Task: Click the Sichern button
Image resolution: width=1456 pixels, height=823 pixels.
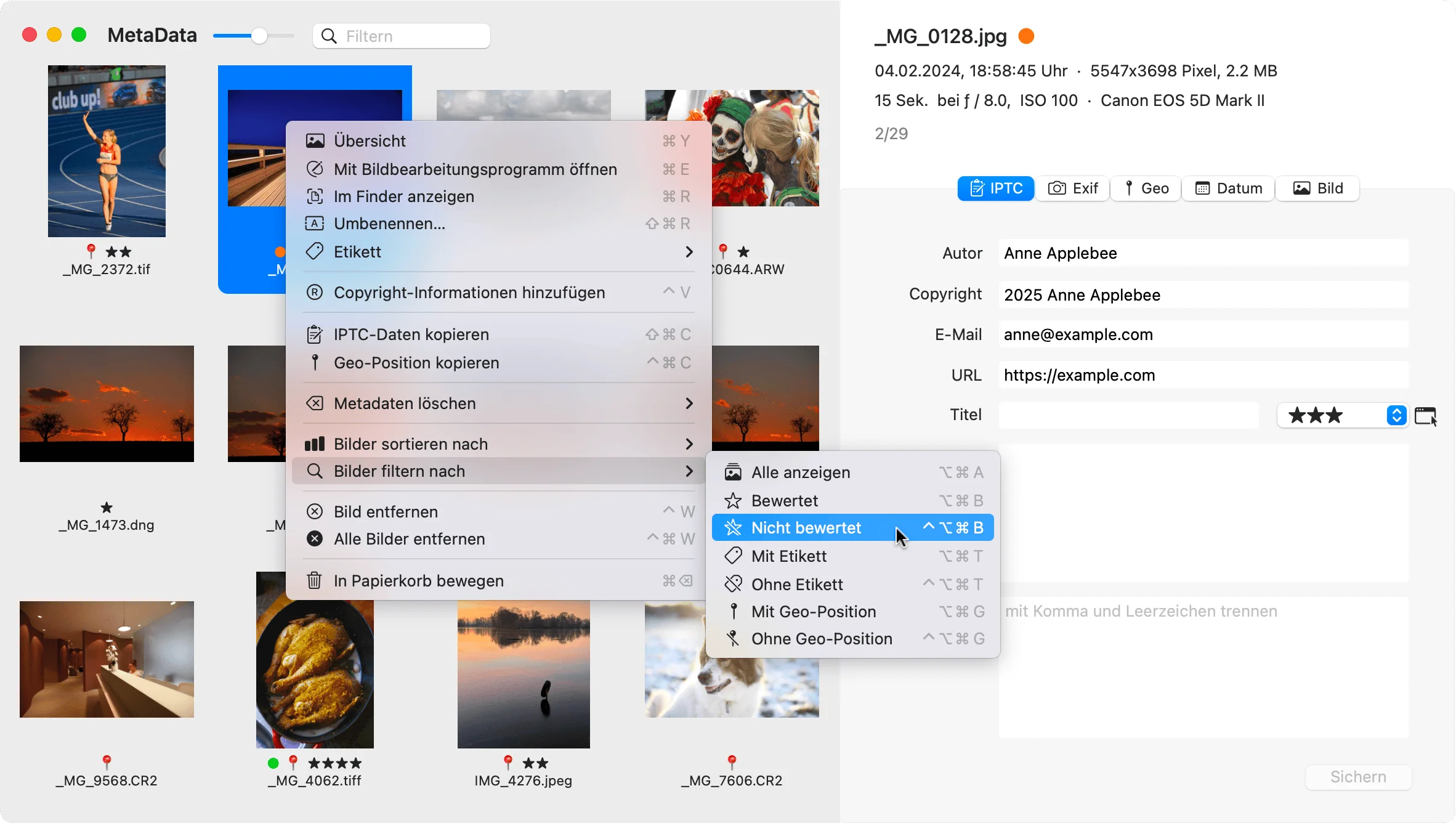Action: tap(1359, 777)
